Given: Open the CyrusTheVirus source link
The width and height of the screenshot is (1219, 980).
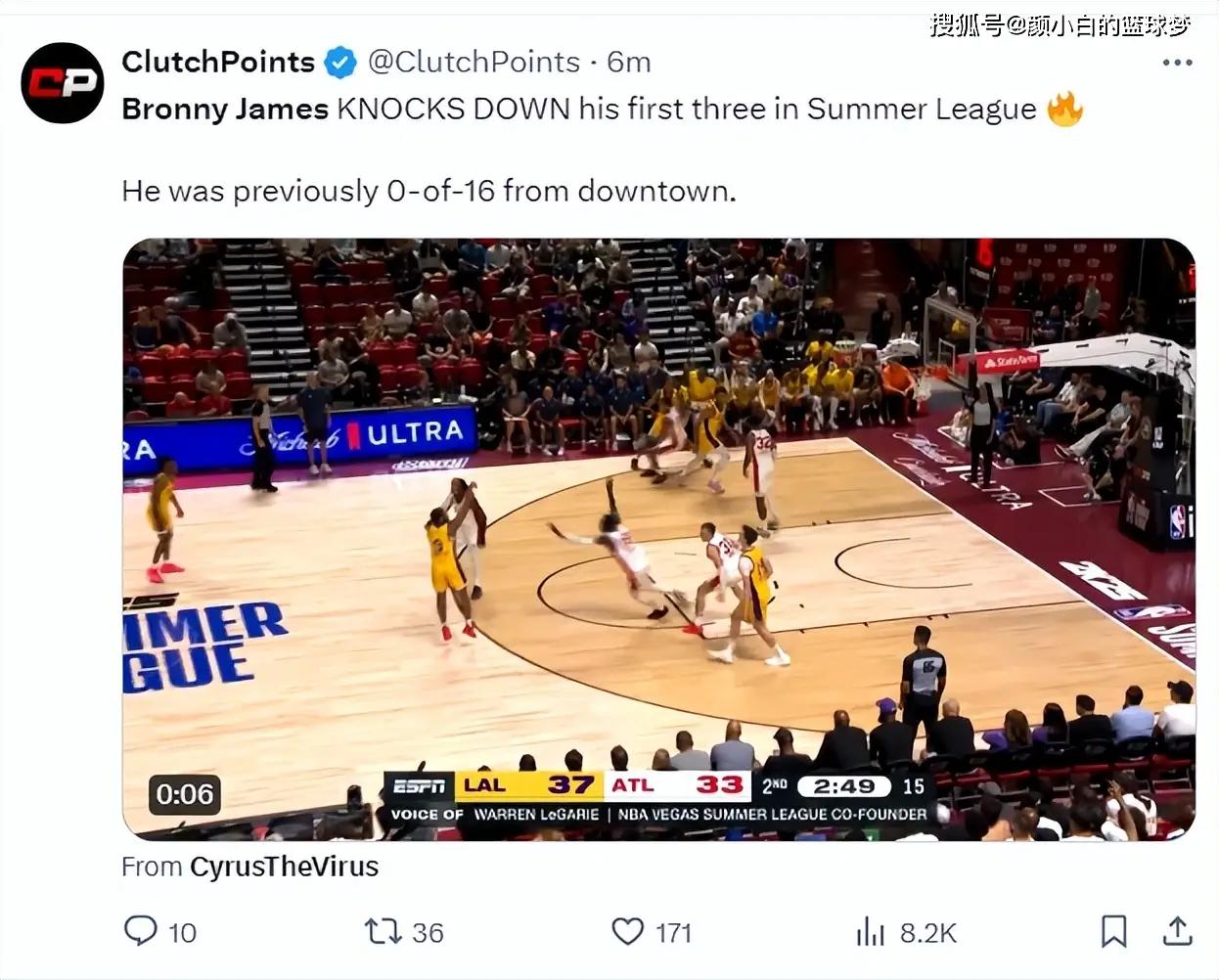Looking at the screenshot, I should point(284,867).
